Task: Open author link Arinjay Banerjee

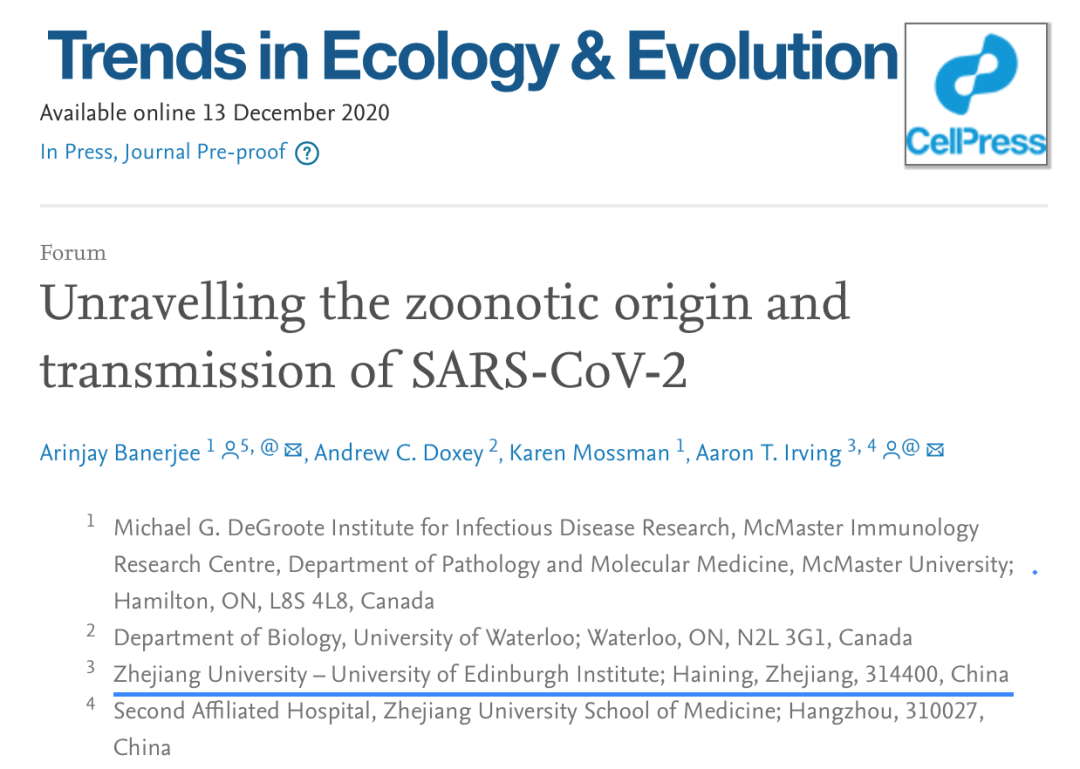Action: coord(120,453)
